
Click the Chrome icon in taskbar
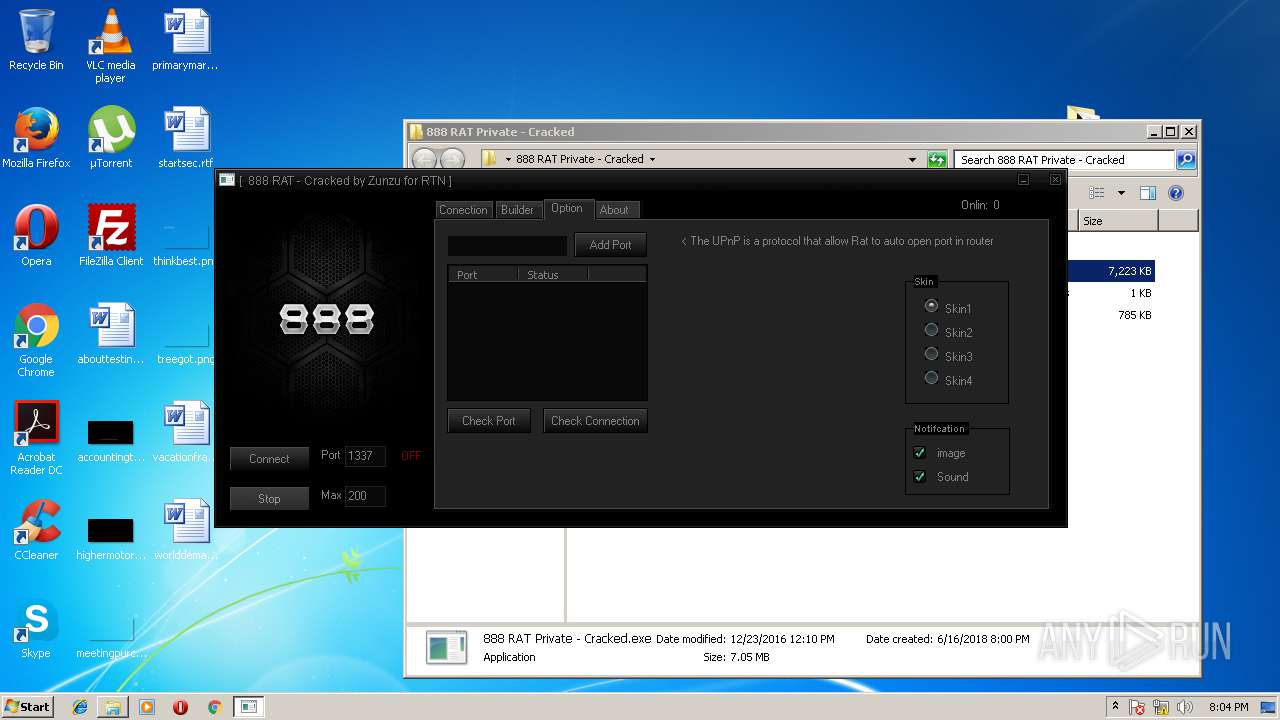(214, 707)
